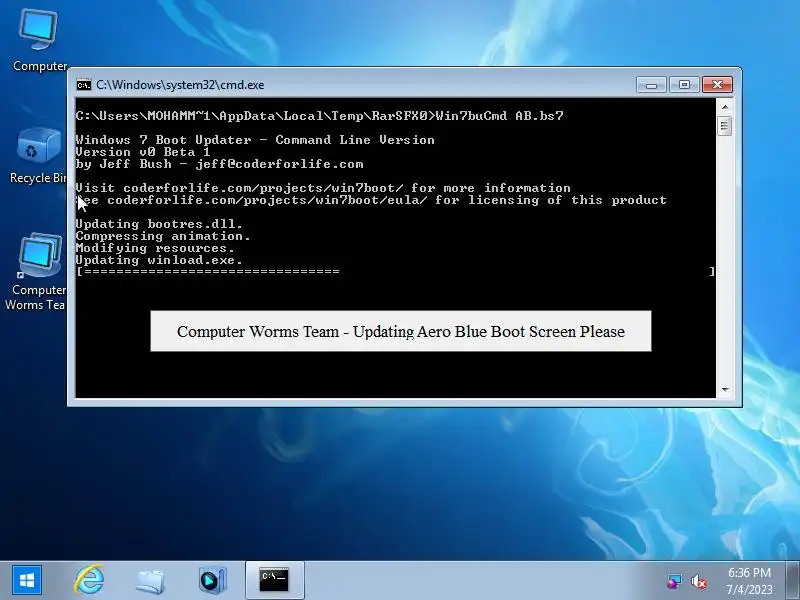Image resolution: width=800 pixels, height=600 pixels.
Task: Click the 'Modifying resources.' line
Action: tap(155, 248)
